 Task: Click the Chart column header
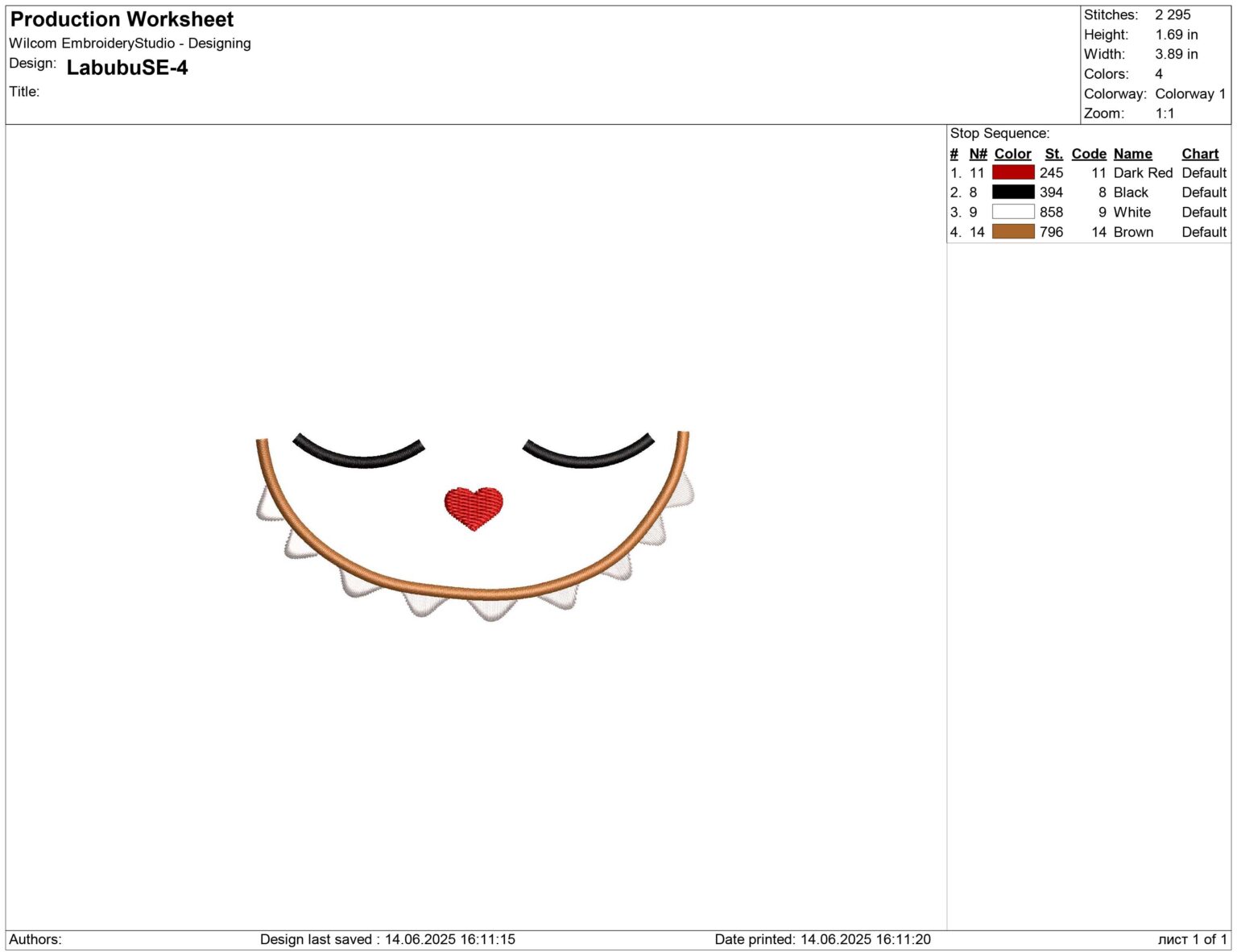click(x=1200, y=153)
